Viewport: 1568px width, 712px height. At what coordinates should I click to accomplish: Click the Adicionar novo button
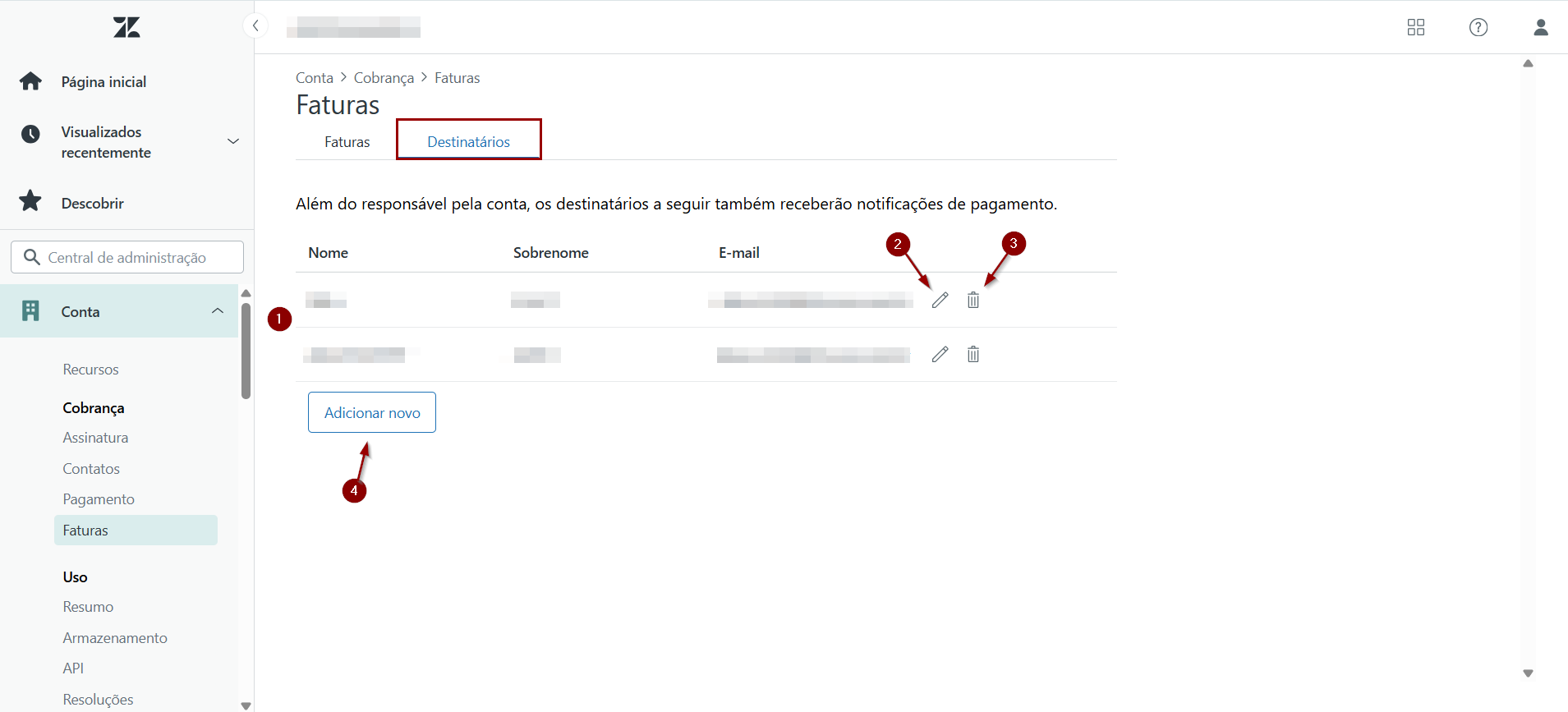372,412
